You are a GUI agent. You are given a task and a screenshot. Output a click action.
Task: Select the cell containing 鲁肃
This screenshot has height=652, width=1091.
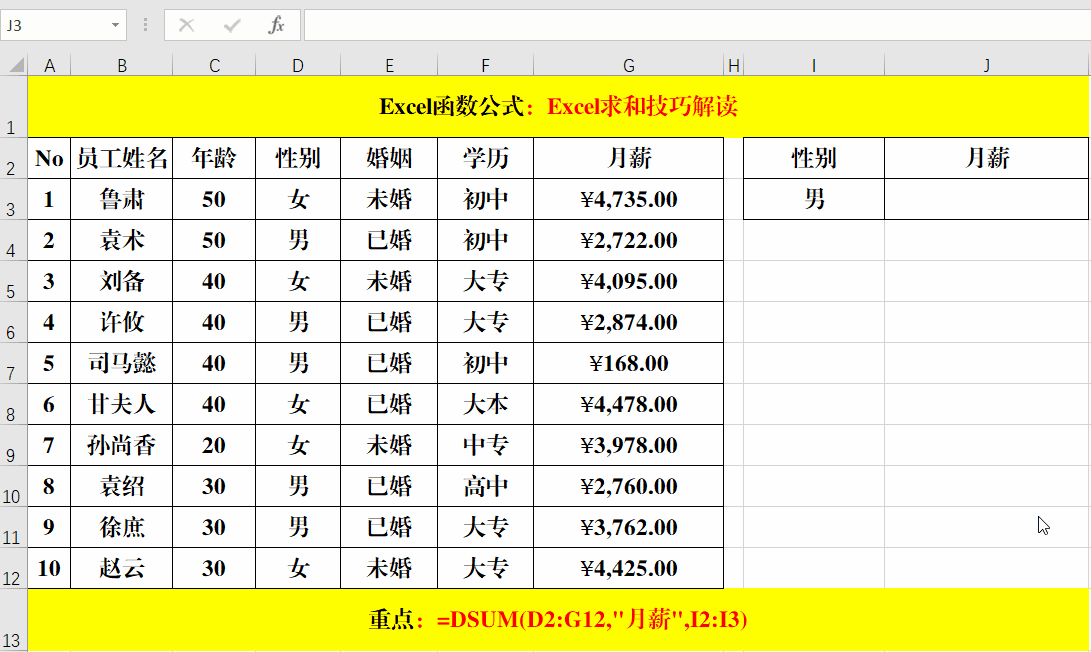point(121,199)
